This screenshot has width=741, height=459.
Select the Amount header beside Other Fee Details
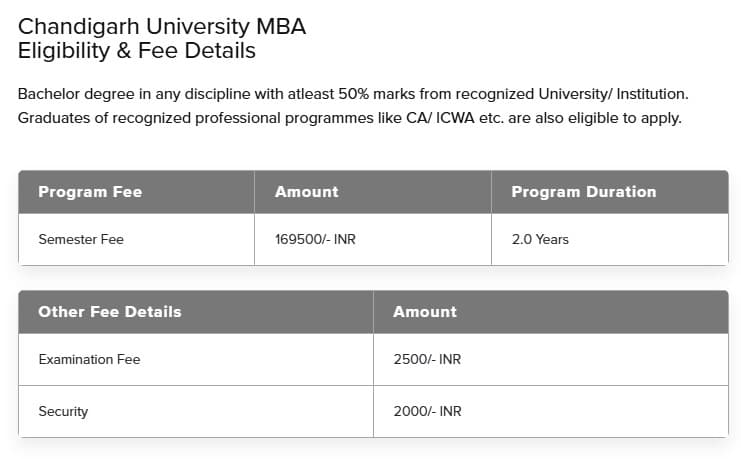425,312
